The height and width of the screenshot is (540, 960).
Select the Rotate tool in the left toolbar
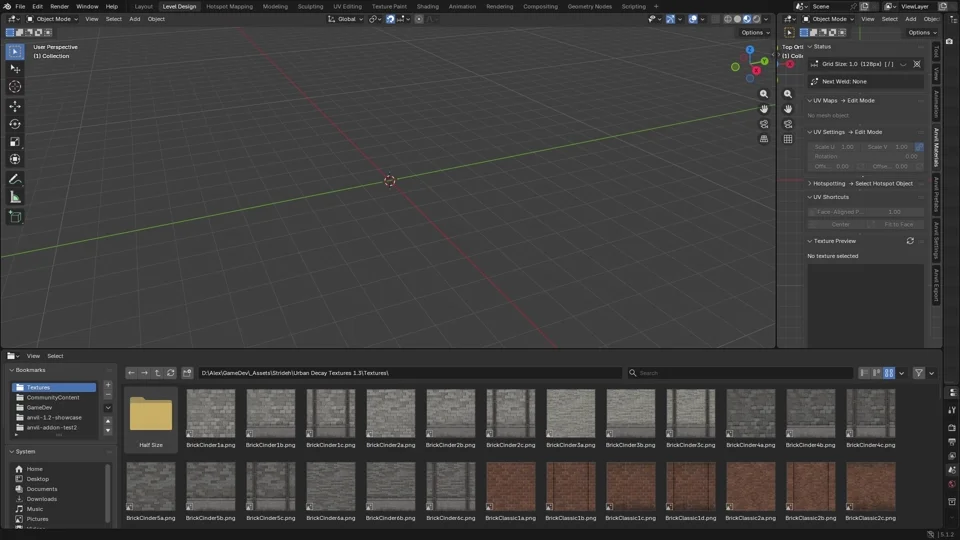[x=15, y=124]
